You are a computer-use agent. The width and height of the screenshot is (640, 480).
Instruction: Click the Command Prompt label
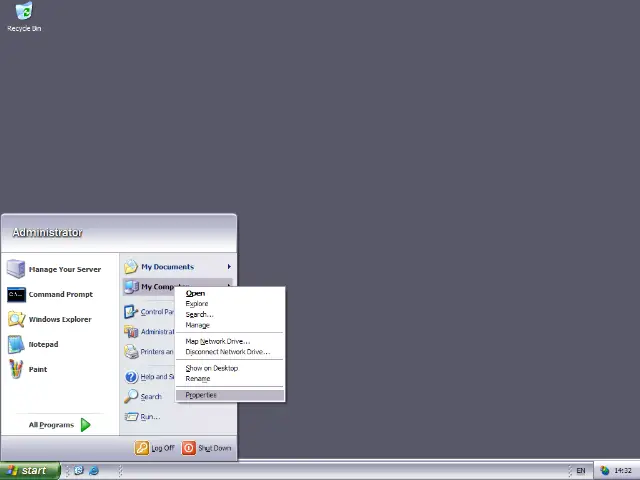(60, 294)
